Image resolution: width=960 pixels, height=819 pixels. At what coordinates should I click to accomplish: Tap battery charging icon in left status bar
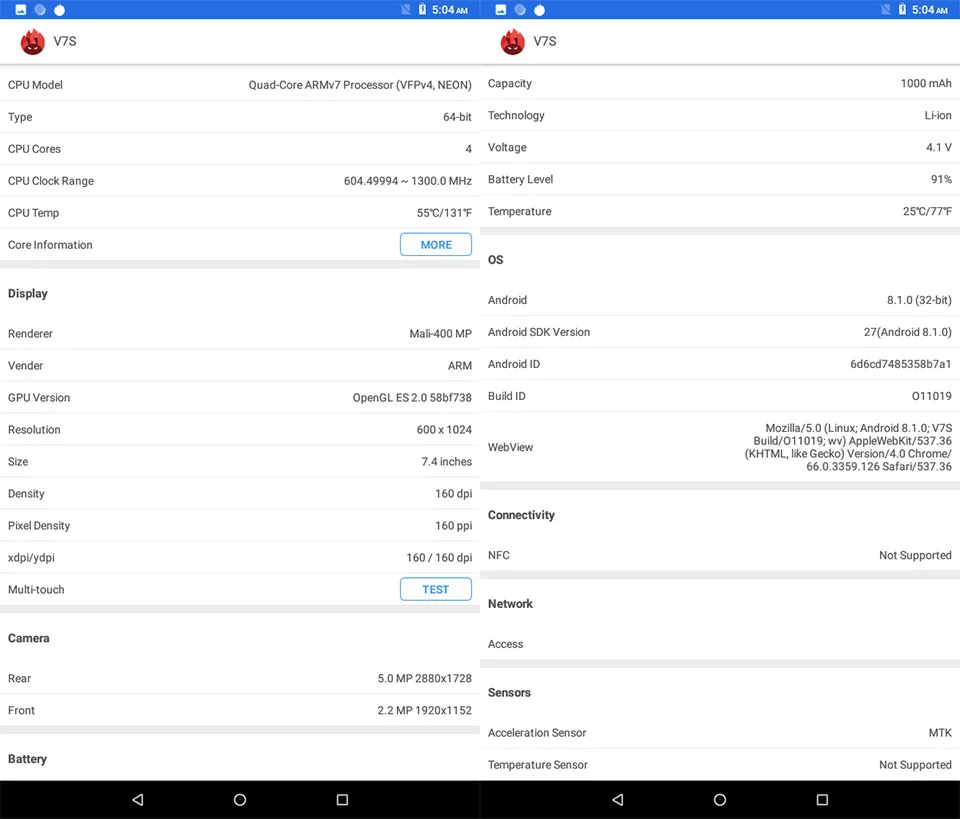422,9
